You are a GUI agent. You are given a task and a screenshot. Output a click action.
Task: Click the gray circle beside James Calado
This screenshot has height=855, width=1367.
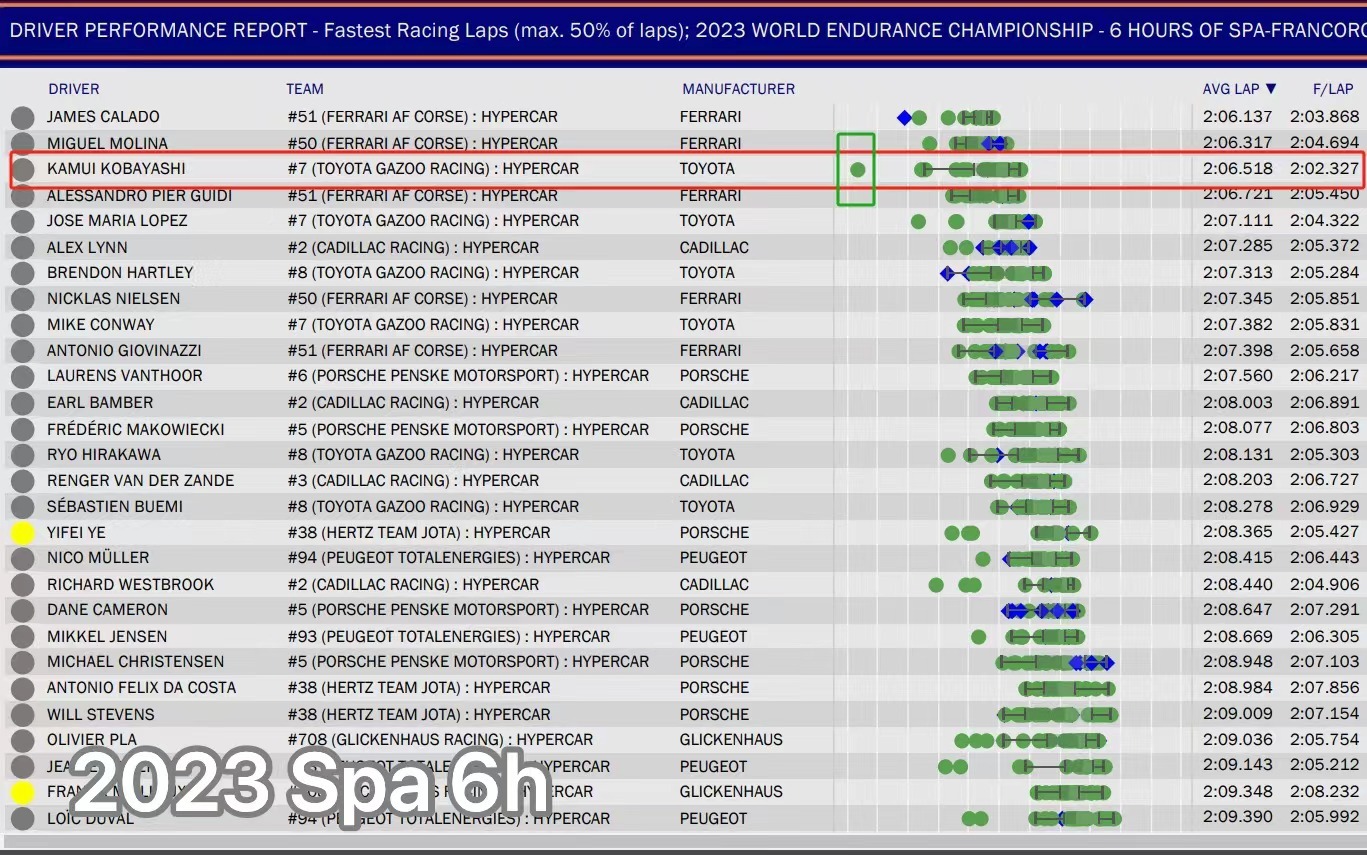pyautogui.click(x=22, y=117)
